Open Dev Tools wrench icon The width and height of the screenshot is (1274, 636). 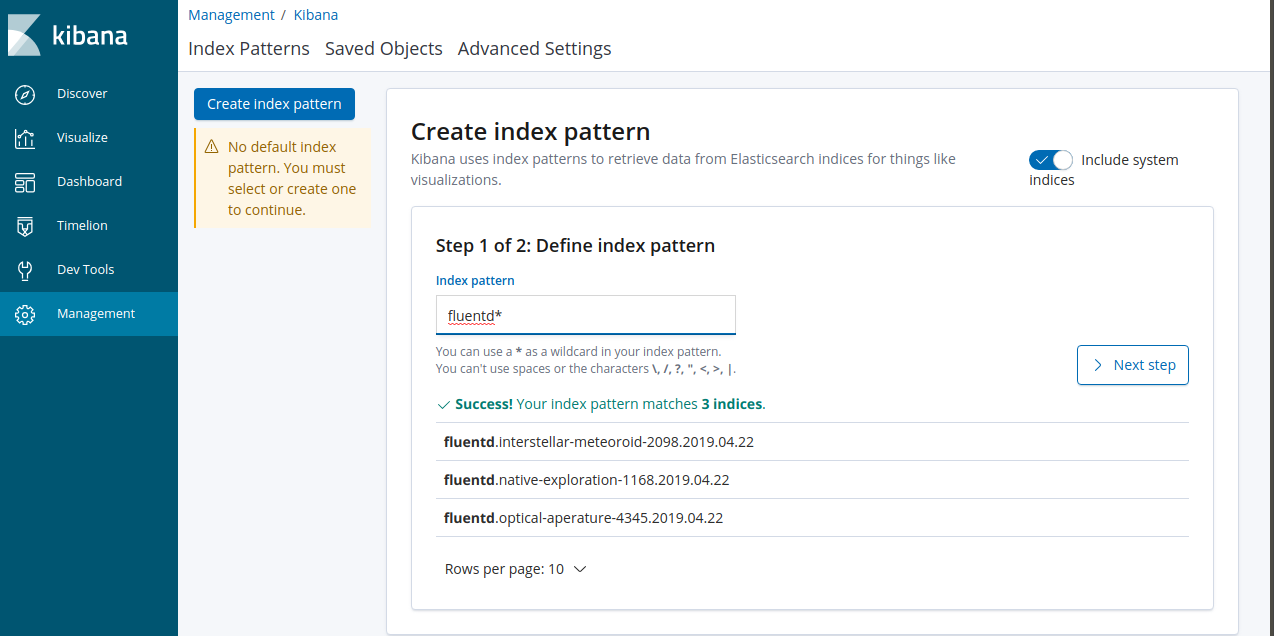pyautogui.click(x=25, y=270)
